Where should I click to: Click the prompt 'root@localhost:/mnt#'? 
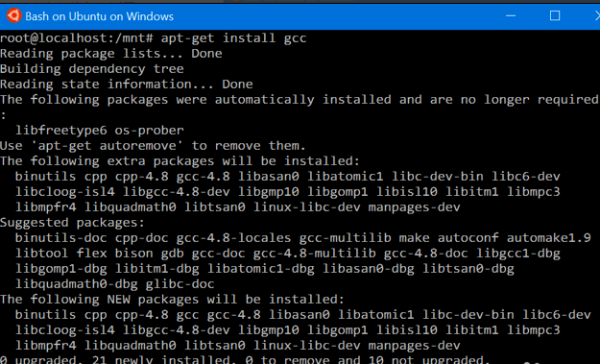pos(77,38)
